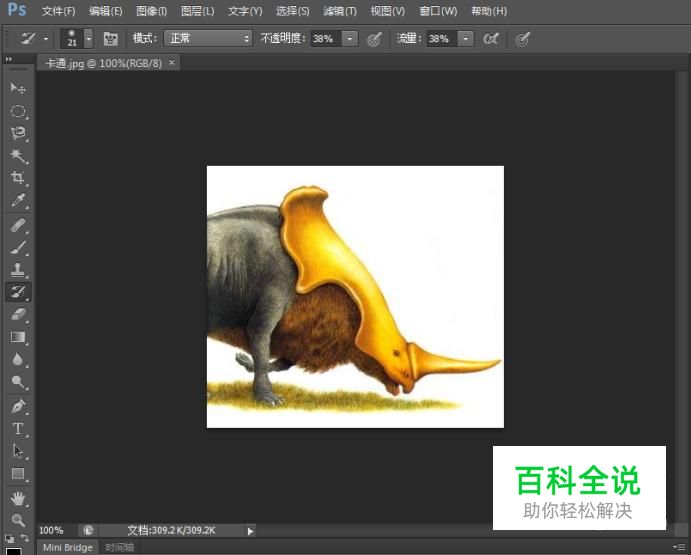
Task: Select the Path Selection tool
Action: click(x=18, y=451)
